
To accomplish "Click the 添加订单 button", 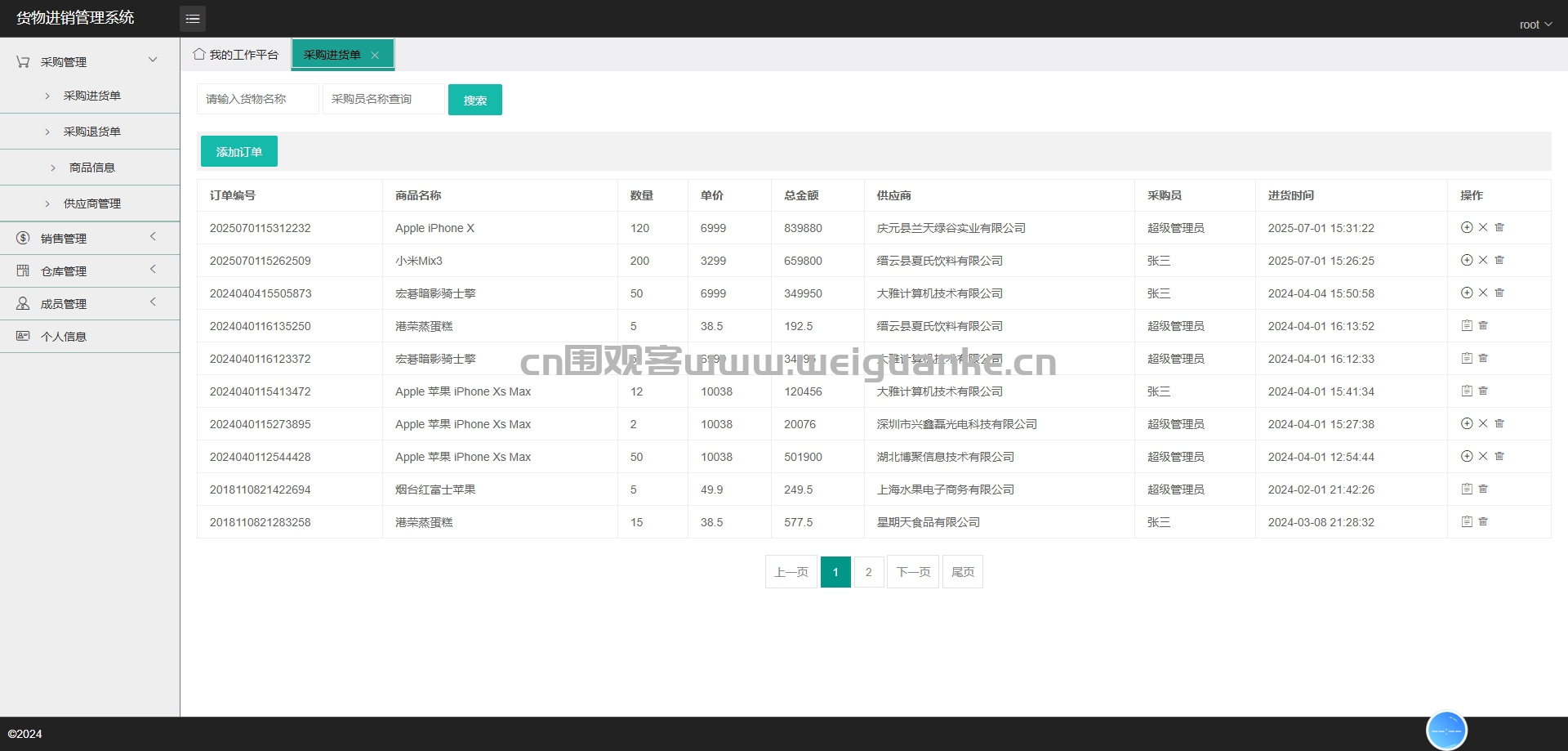I will click(239, 151).
